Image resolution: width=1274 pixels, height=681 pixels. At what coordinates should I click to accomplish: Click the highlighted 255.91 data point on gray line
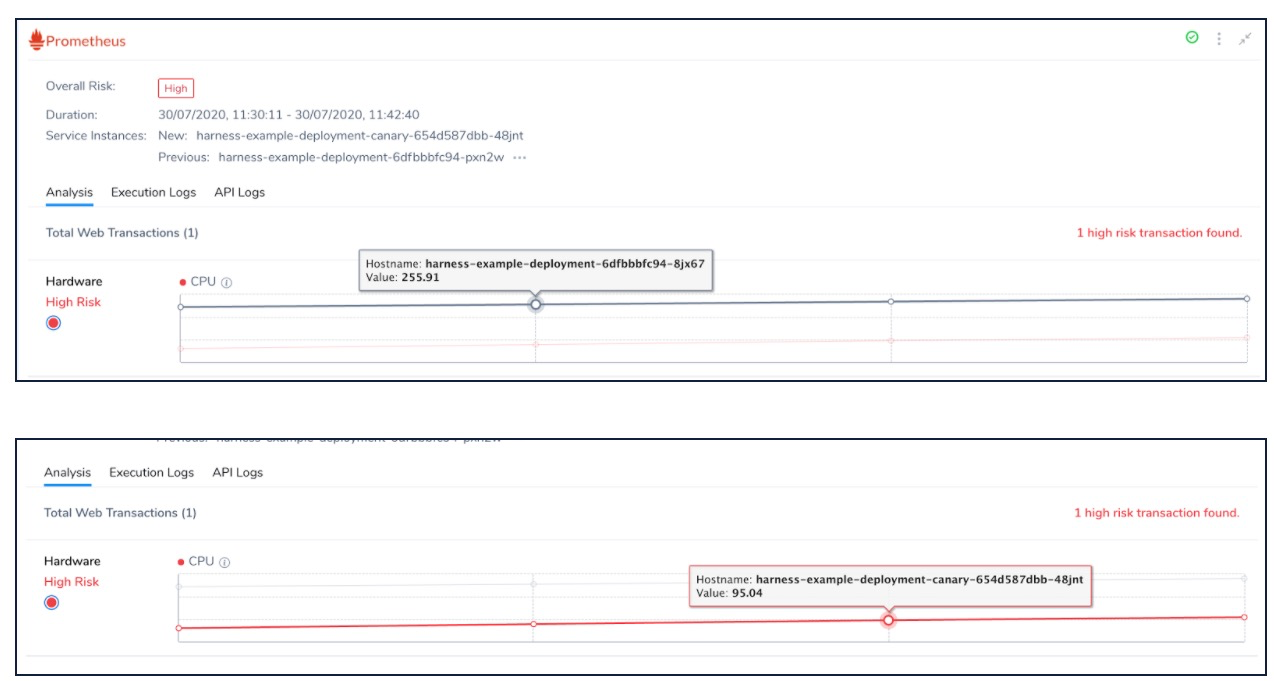pyautogui.click(x=536, y=304)
